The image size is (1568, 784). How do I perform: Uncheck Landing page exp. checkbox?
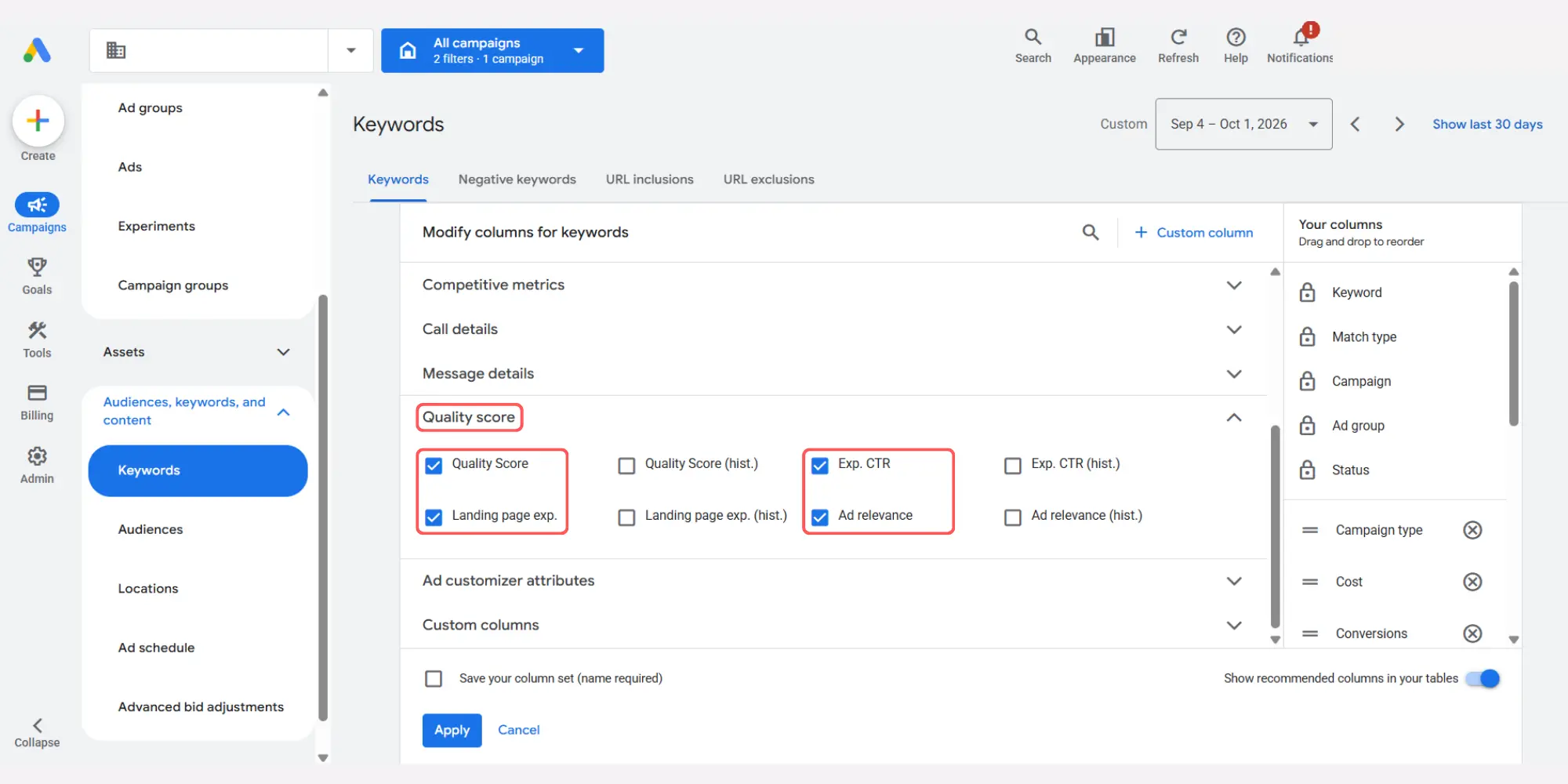[x=433, y=517]
